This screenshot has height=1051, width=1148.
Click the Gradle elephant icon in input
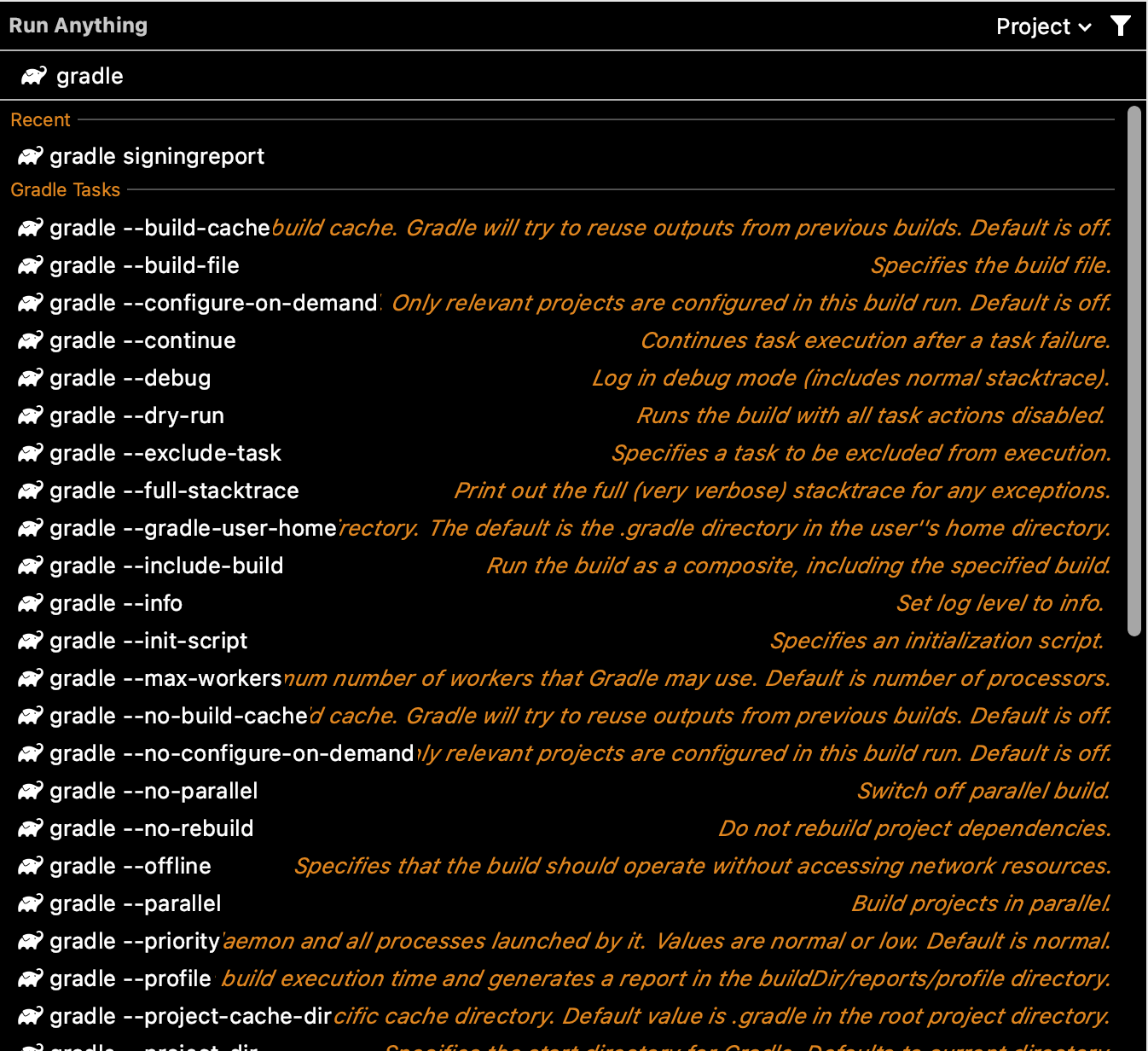34,76
